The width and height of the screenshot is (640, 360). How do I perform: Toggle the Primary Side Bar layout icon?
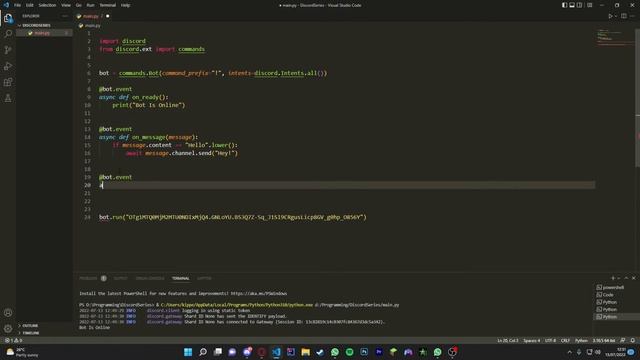click(x=564, y=5)
